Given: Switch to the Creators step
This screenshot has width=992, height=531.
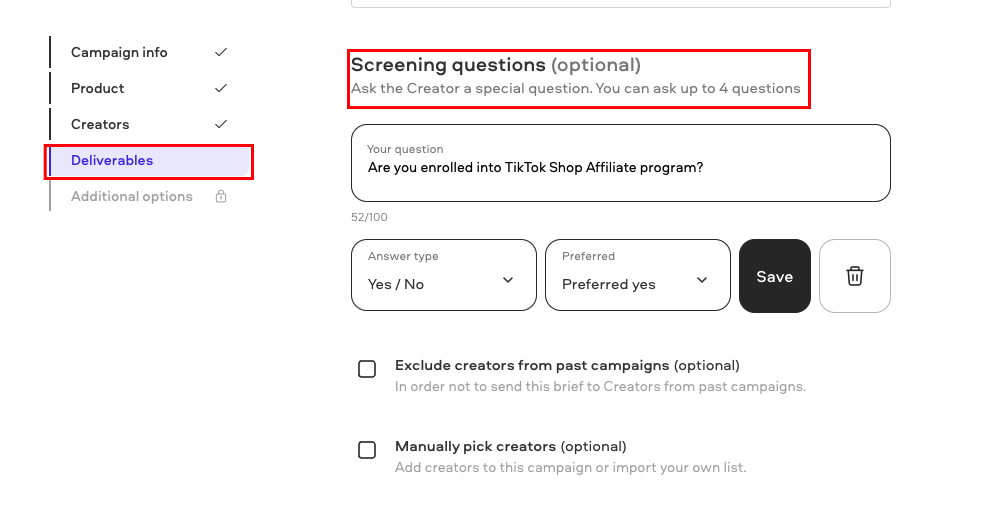Looking at the screenshot, I should pyautogui.click(x=100, y=125).
